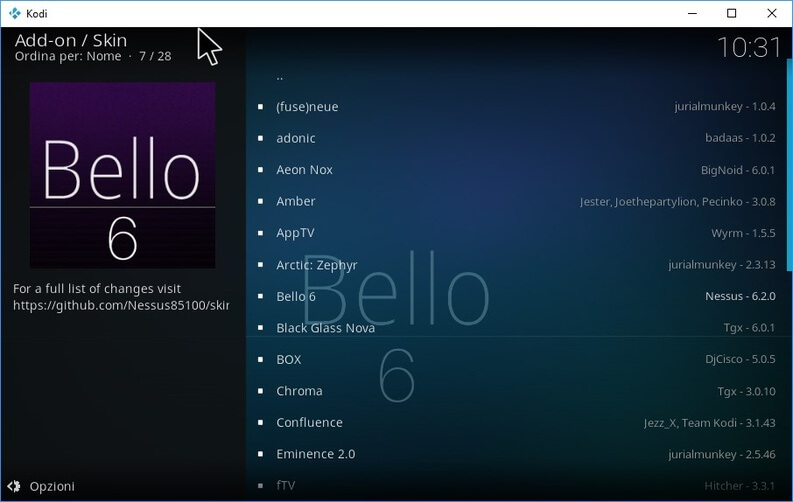Screen dimensions: 793x502
Task: Select the adonic skin
Action: (516, 138)
